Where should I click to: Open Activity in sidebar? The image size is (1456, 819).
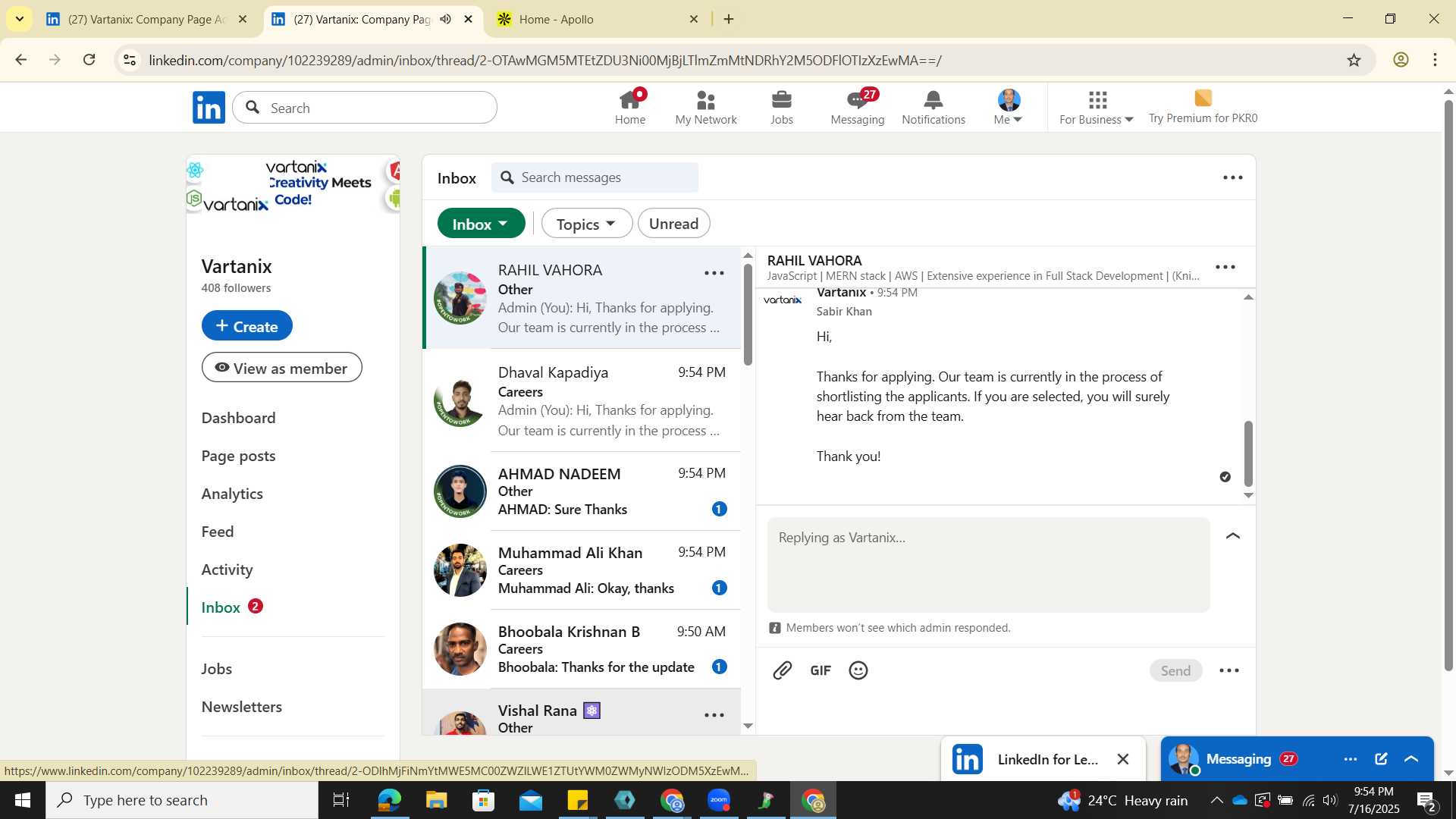tap(227, 570)
